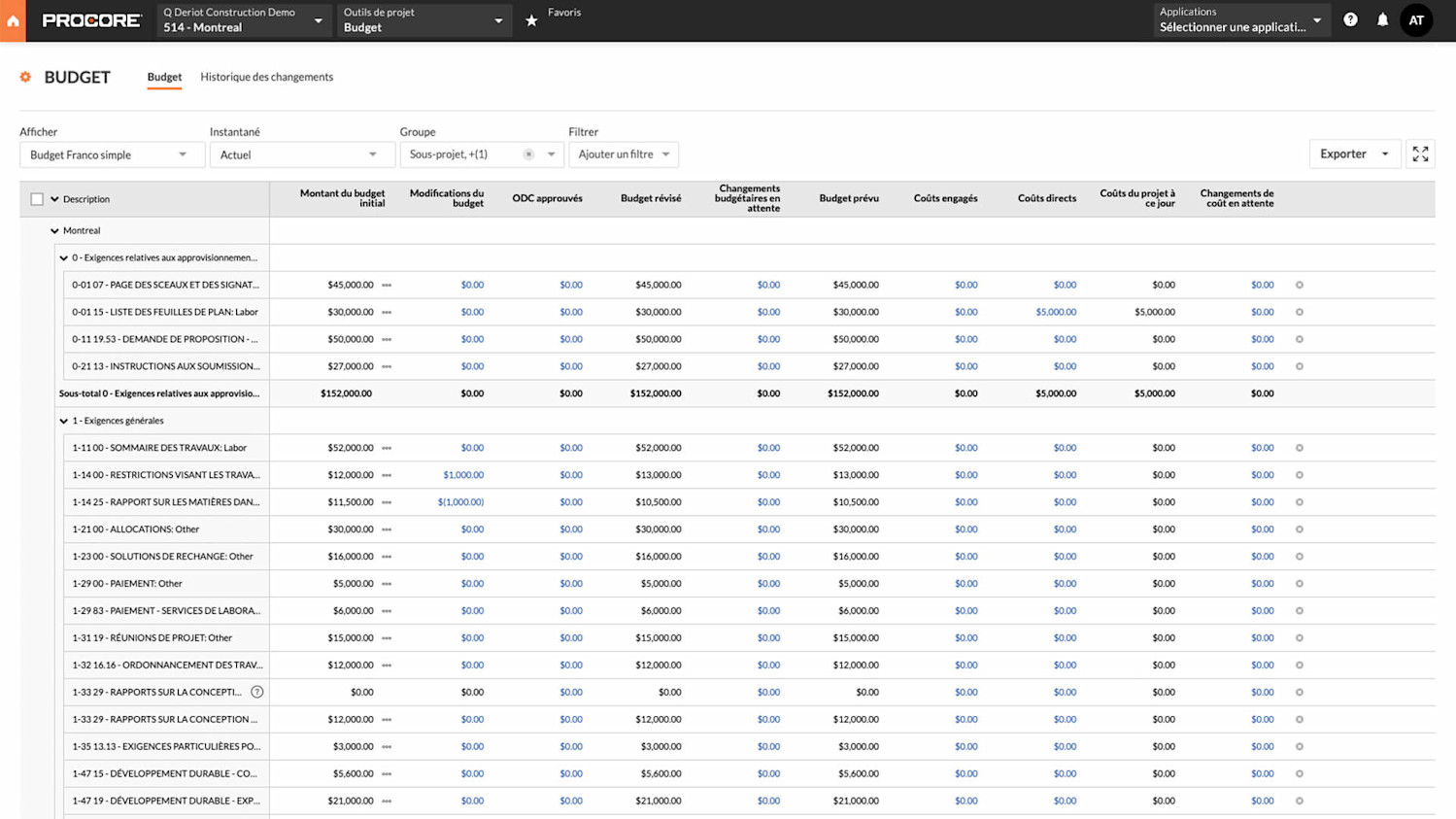Click circle icon at end of PAIEMENT: Other row
The height and width of the screenshot is (819, 1456).
point(1300,584)
